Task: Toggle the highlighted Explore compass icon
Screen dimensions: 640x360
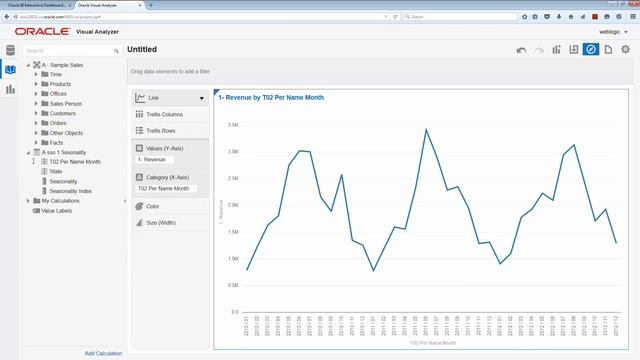Action: [x=591, y=49]
